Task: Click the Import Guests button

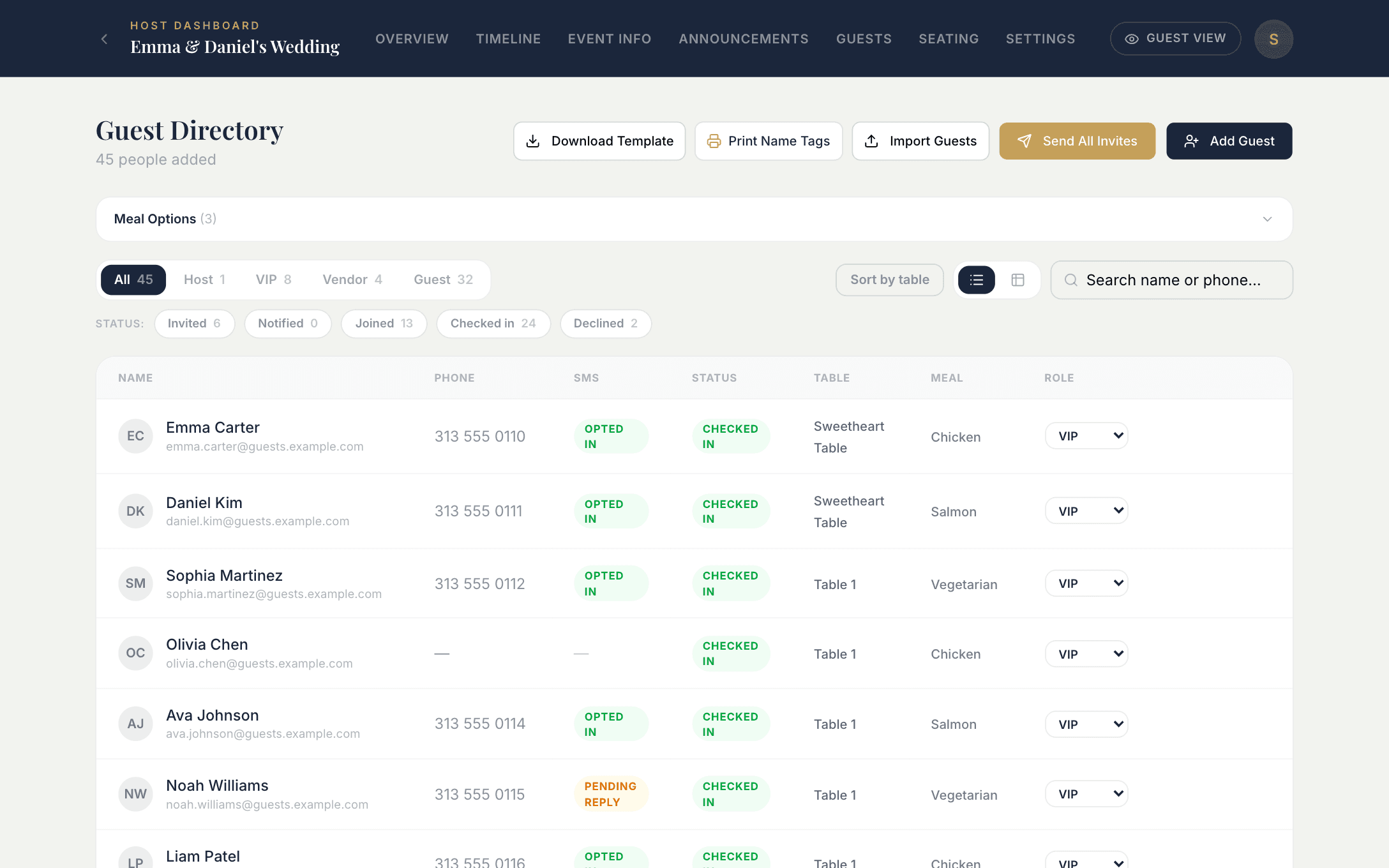Action: tap(920, 141)
